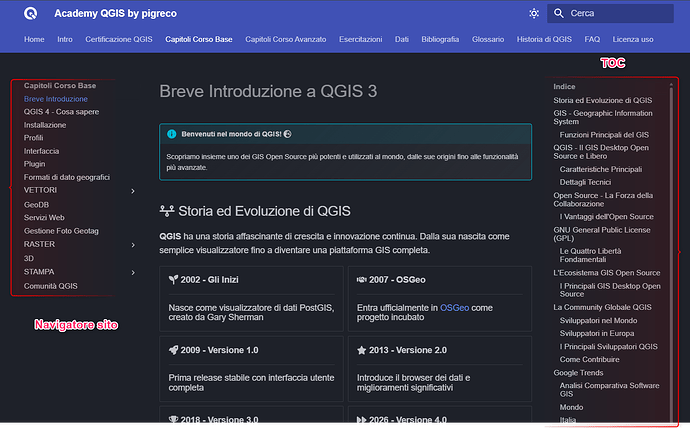Jump to GNU General Public License

[602, 234]
